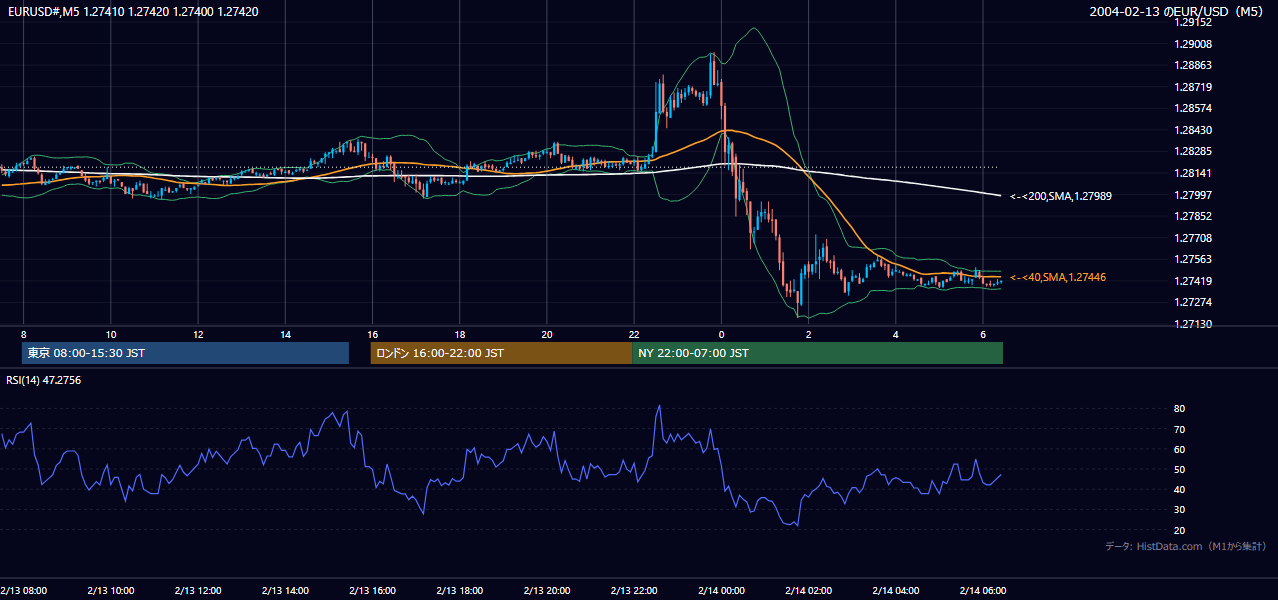Click the hour 0 tick on the price chart
This screenshot has height=600, width=1278.
pyautogui.click(x=721, y=334)
